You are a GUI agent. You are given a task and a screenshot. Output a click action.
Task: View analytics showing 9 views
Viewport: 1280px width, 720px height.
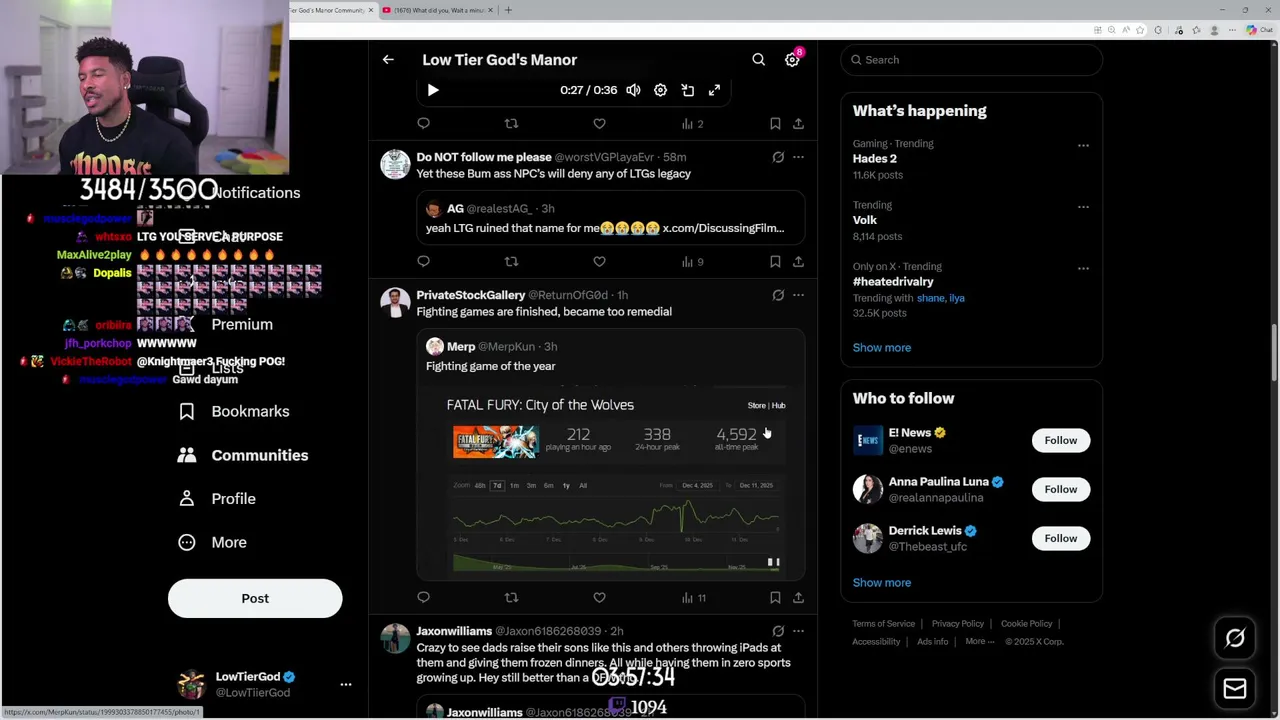point(692,262)
